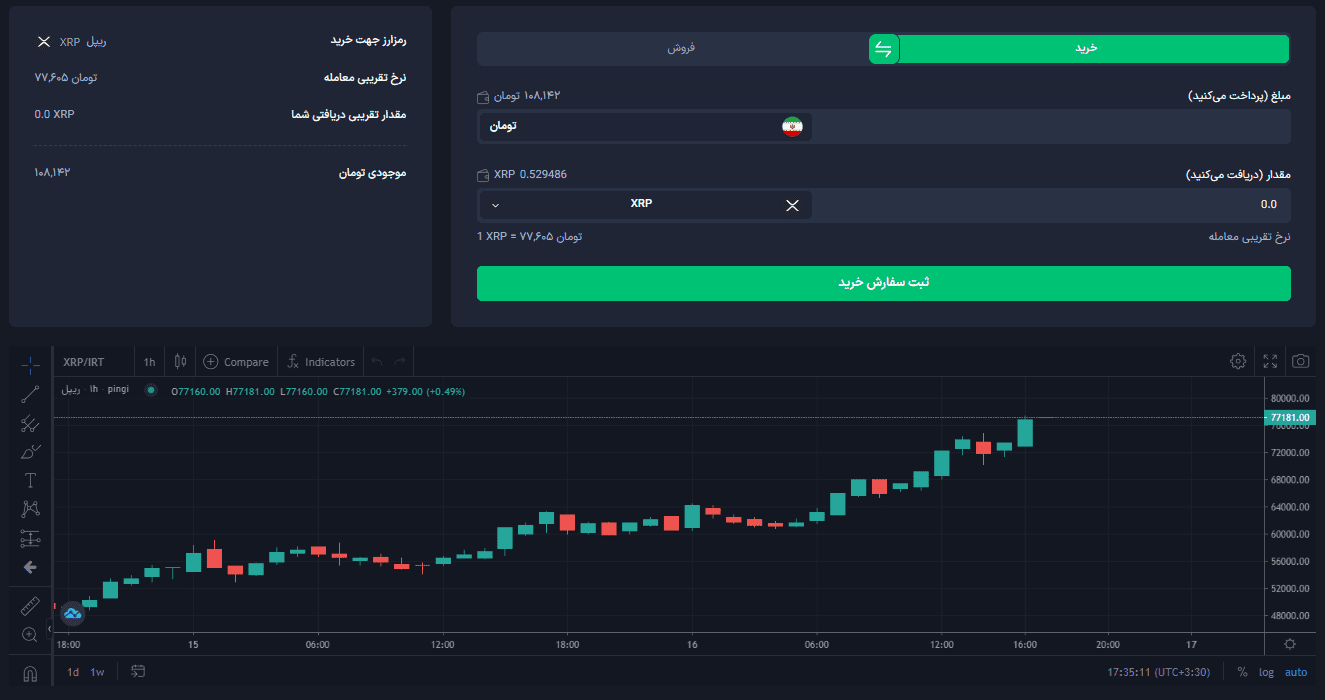
Task: Click the ریبل · 1h · pingi legend title
Action: (95, 390)
